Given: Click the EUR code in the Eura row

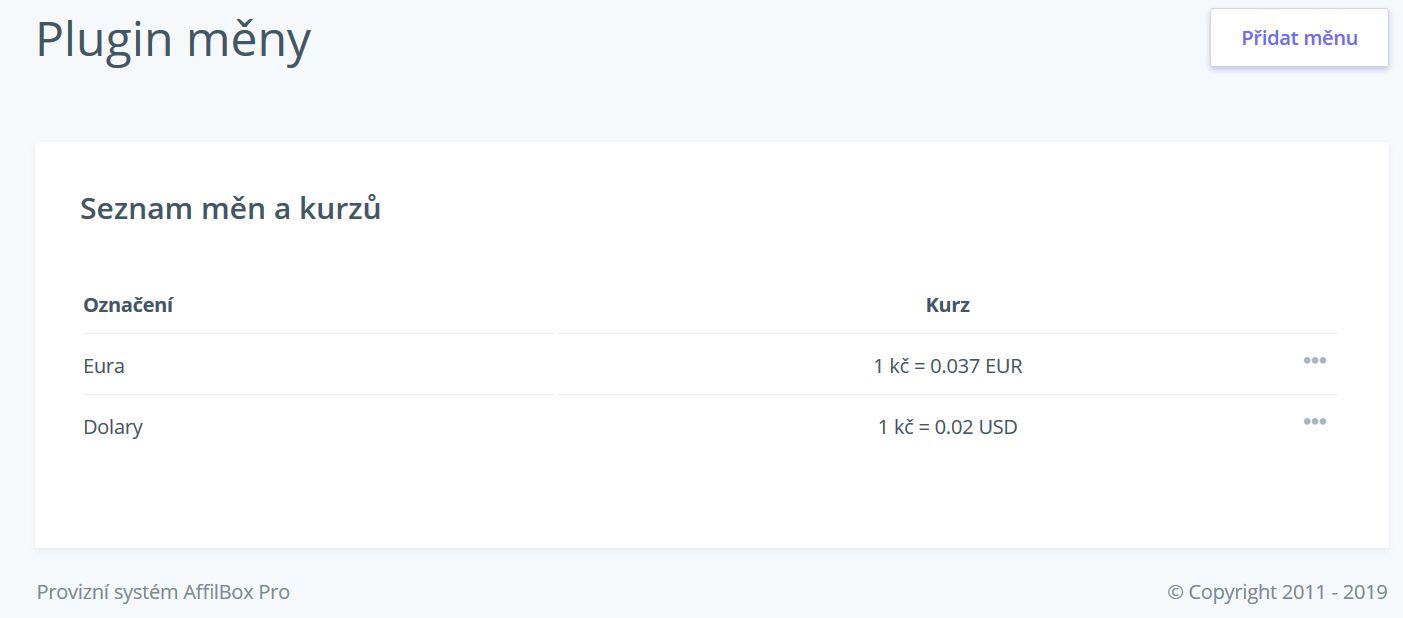Looking at the screenshot, I should [1004, 366].
